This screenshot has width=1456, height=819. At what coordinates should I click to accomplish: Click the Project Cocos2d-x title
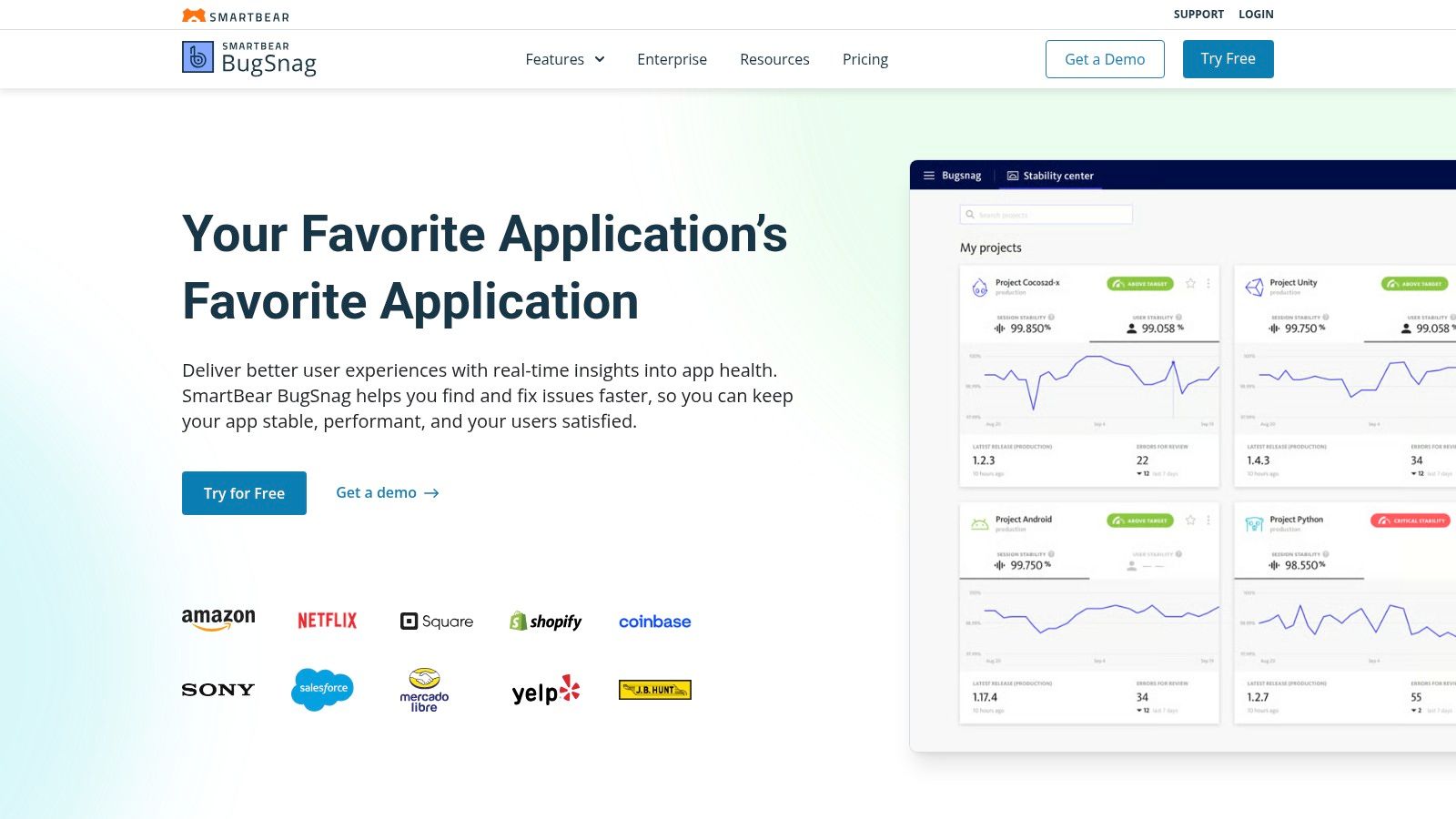[1027, 283]
